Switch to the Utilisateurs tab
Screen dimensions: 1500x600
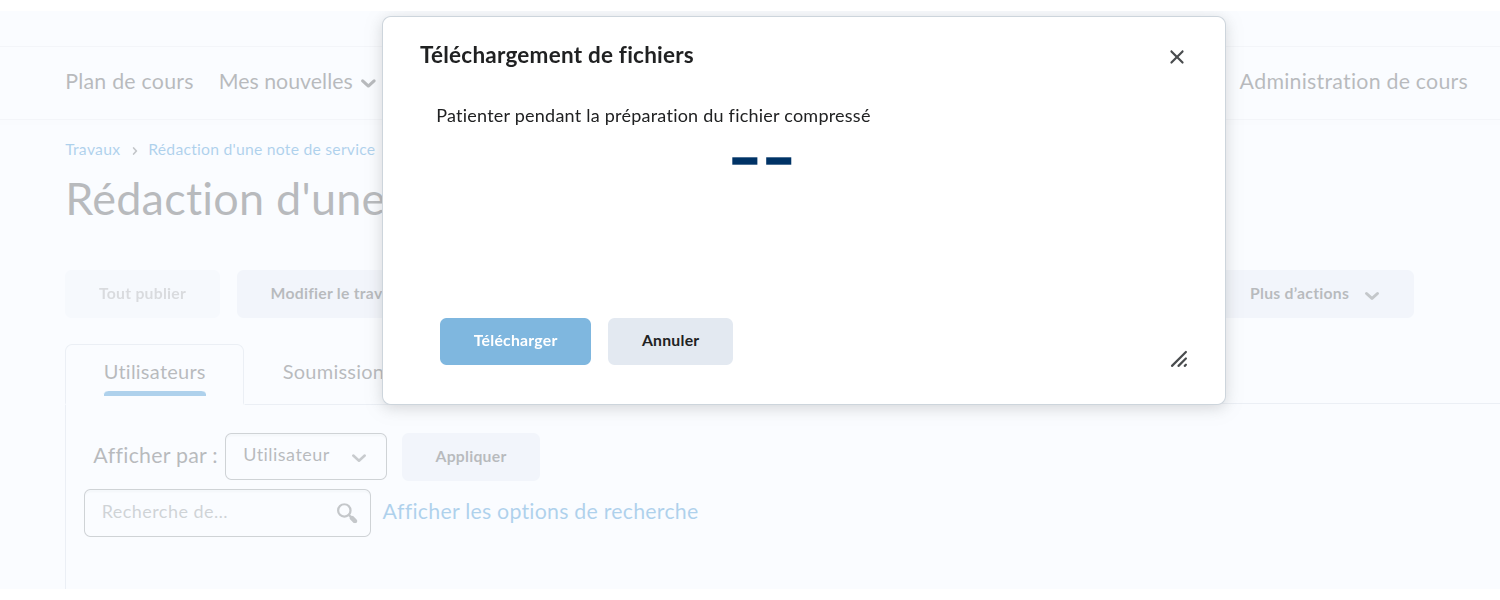154,373
